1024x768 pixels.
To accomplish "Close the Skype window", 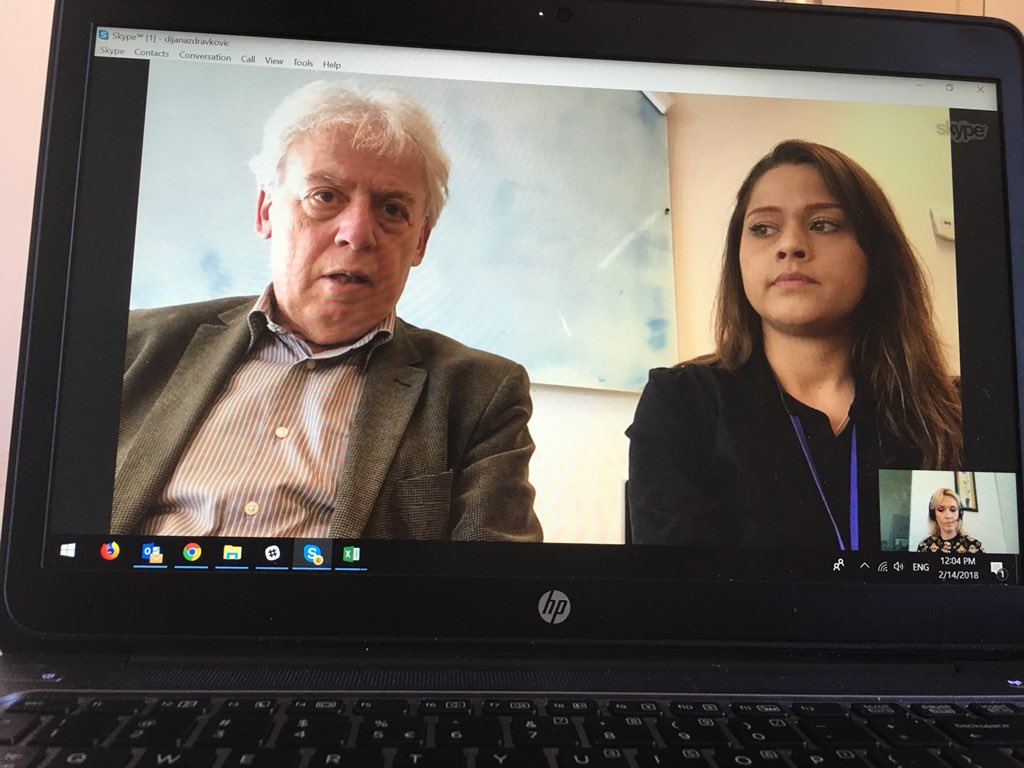I will click(980, 89).
